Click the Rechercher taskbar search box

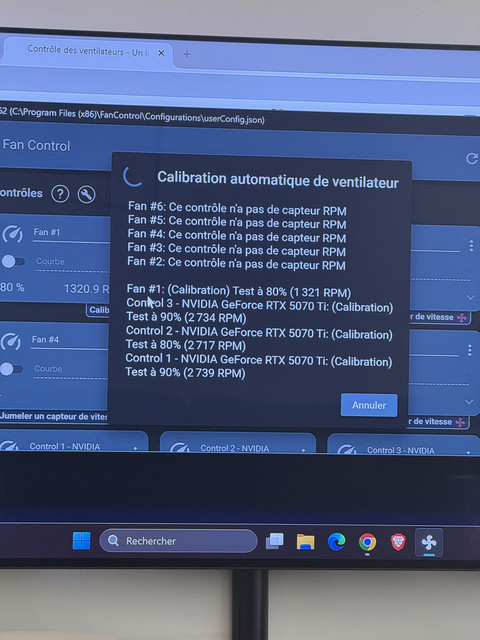178,541
